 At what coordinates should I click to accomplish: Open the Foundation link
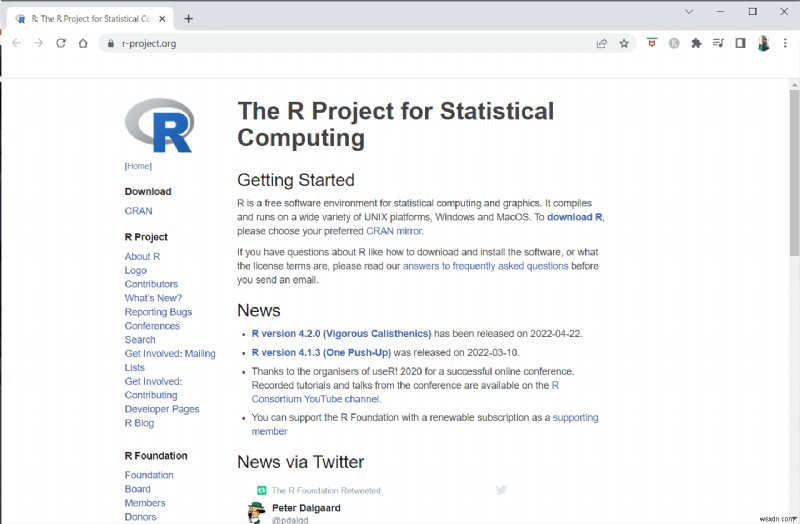point(149,475)
